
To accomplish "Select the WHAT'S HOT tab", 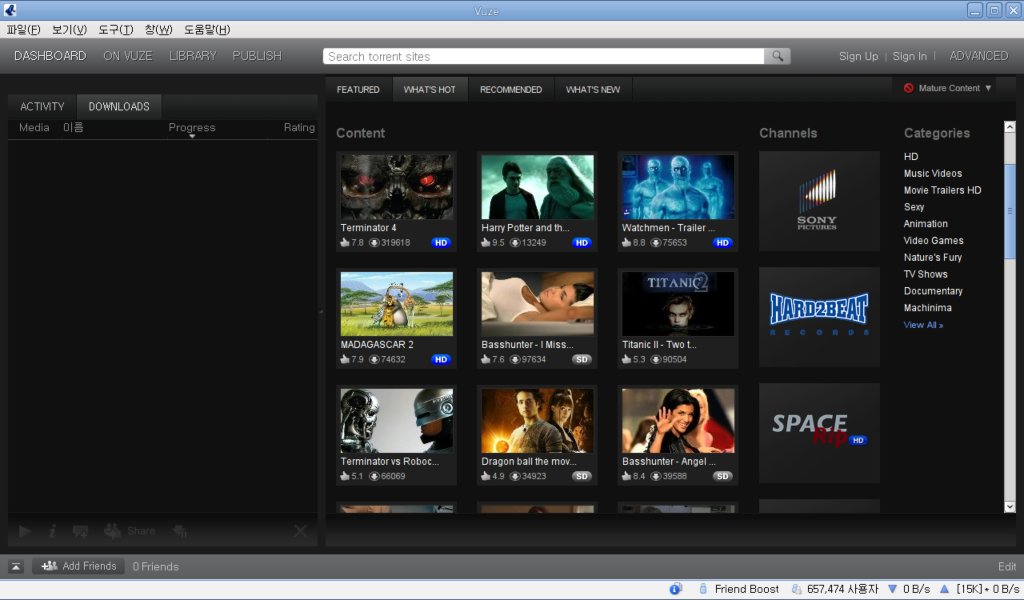I will coord(430,89).
